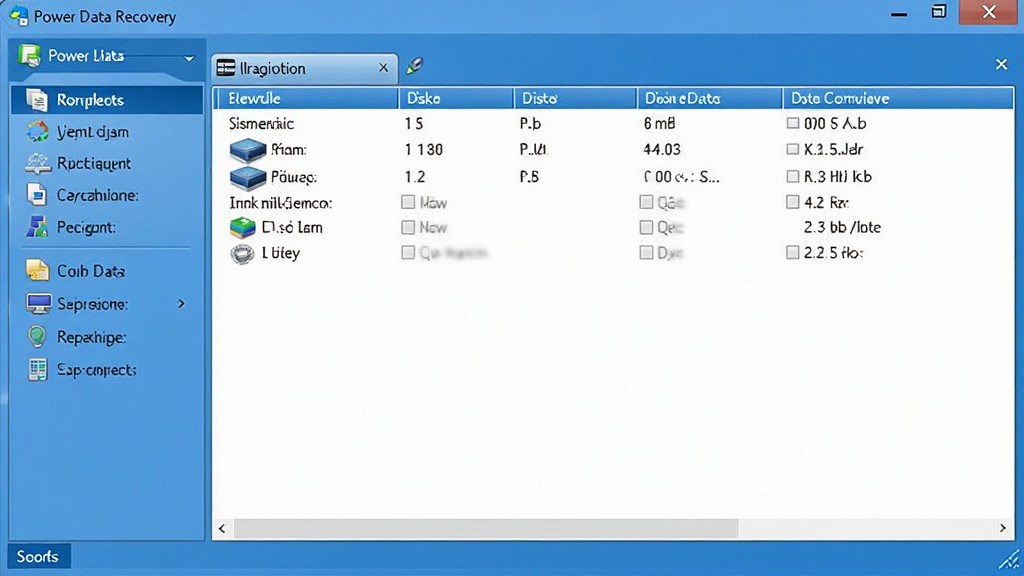Select the Romplects sidebar item
Viewport: 1024px width, 576px height.
tap(107, 100)
